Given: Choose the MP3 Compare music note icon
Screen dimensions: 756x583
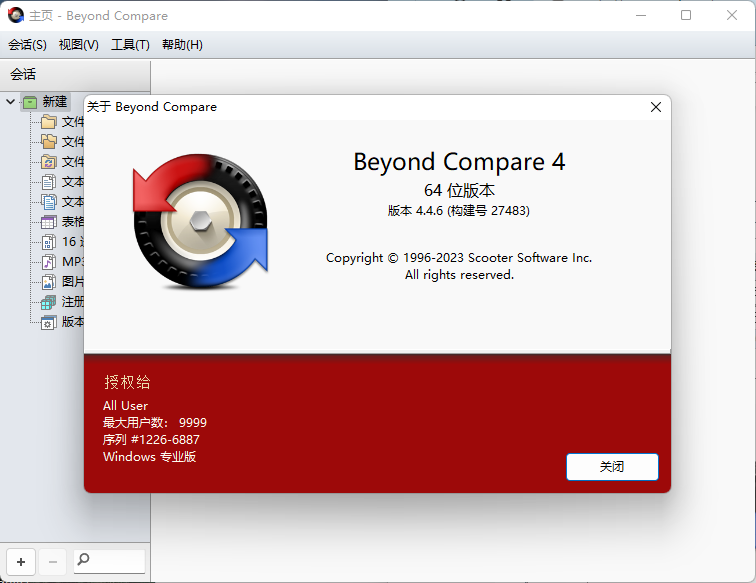Looking at the screenshot, I should [x=48, y=262].
